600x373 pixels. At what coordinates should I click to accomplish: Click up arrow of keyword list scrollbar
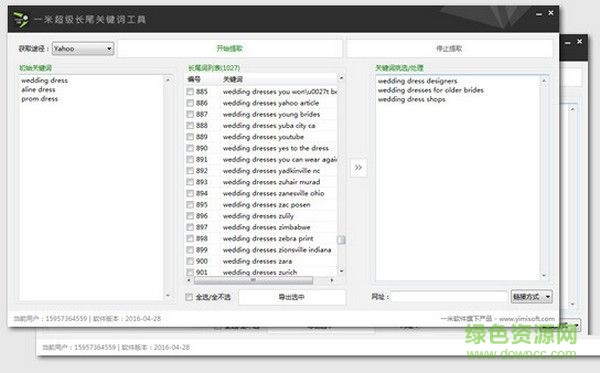pos(341,78)
